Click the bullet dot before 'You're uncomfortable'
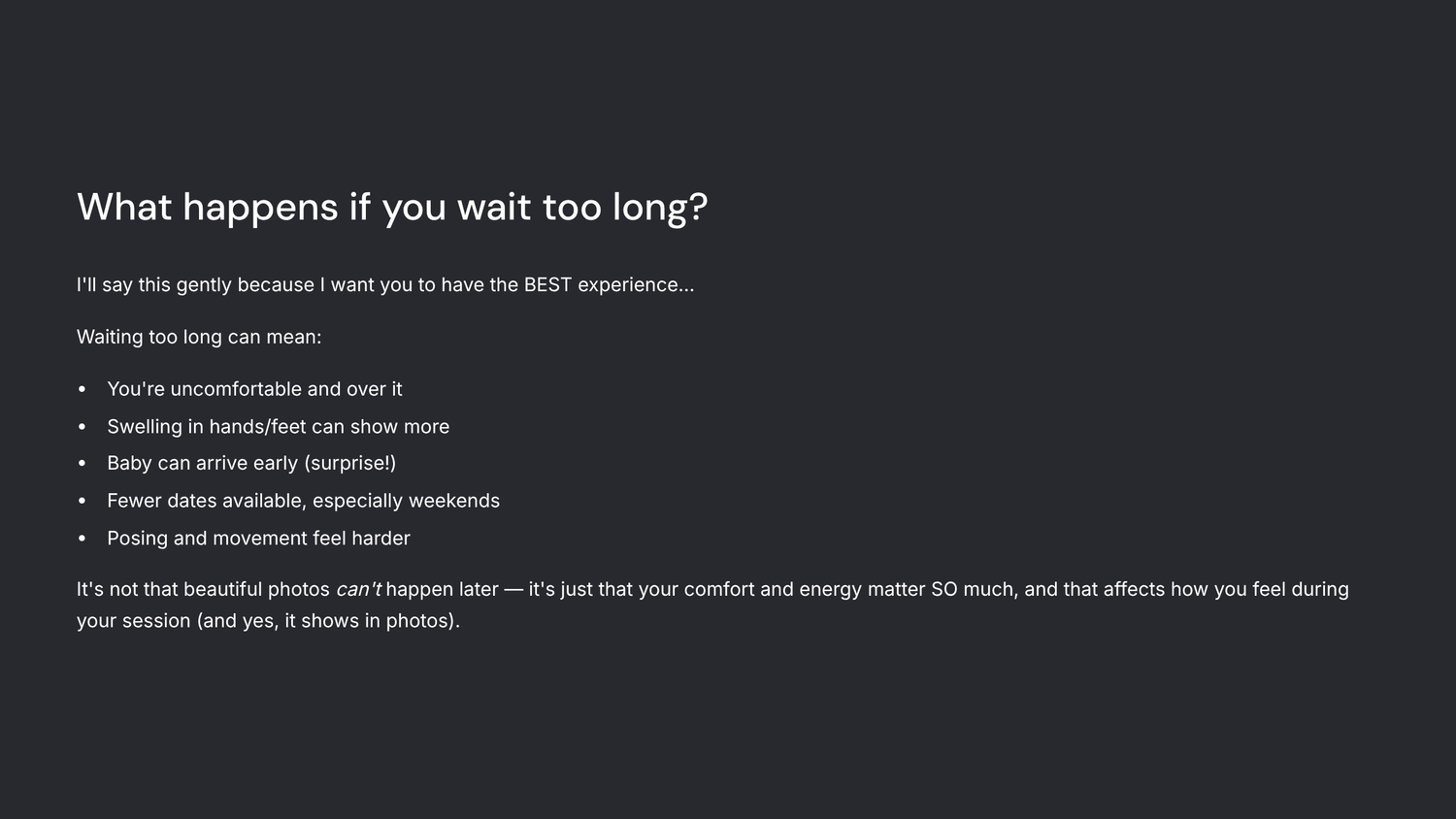This screenshot has width=1456, height=819. coord(83,389)
